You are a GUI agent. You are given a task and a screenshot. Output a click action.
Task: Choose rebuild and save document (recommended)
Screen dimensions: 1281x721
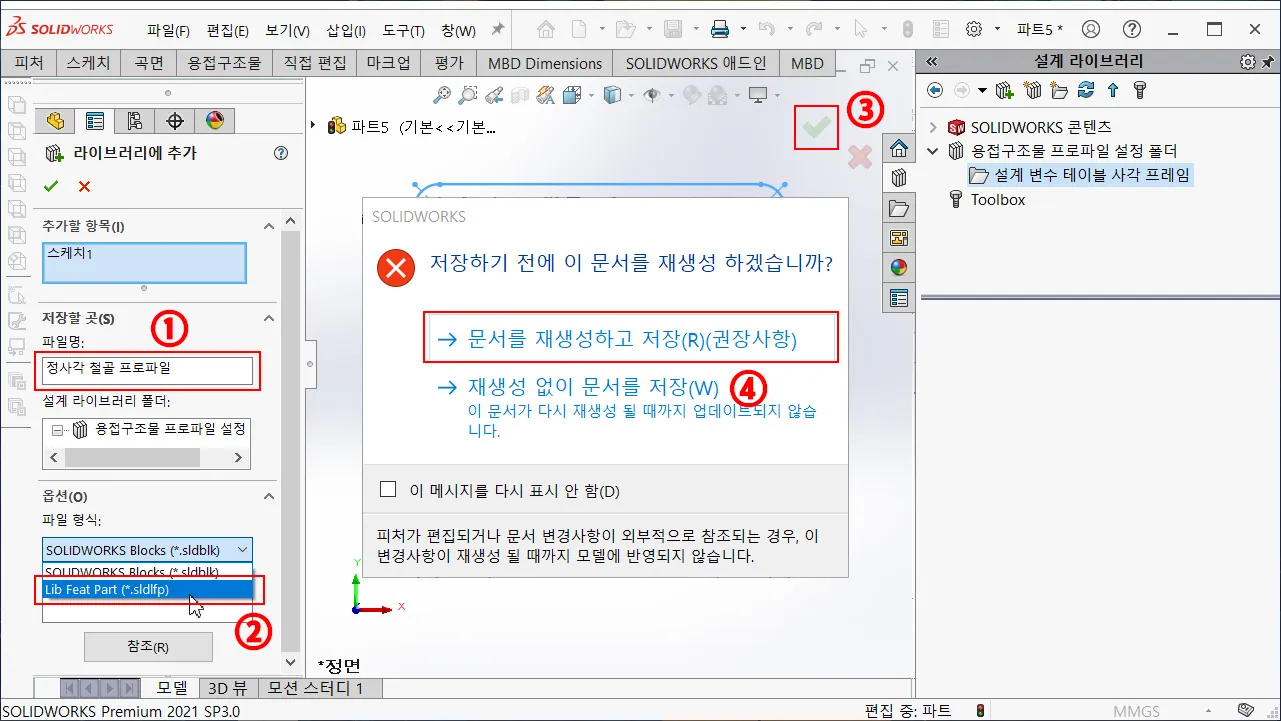(632, 338)
